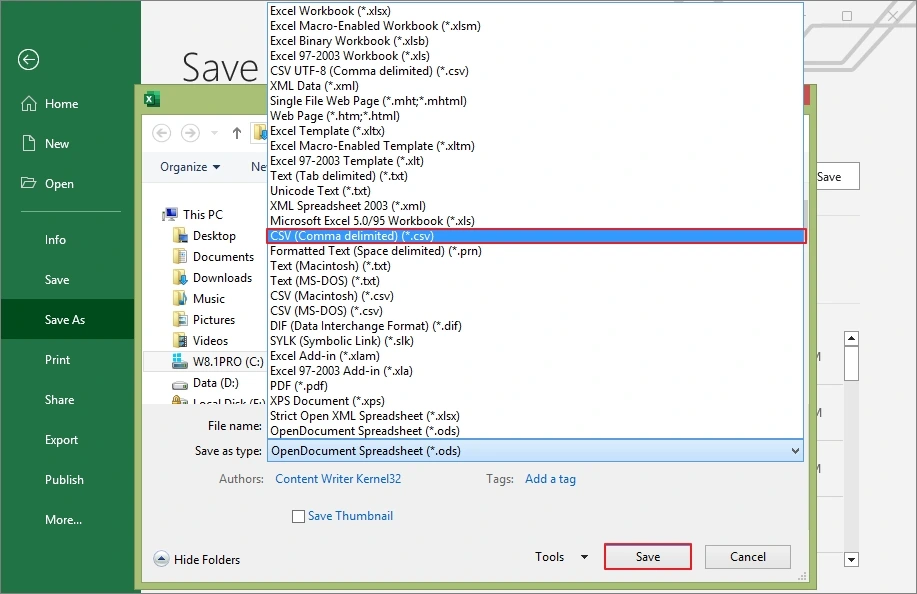Select CSV (Macintosh) (*.csv) format
The height and width of the screenshot is (594, 917).
click(x=535, y=296)
